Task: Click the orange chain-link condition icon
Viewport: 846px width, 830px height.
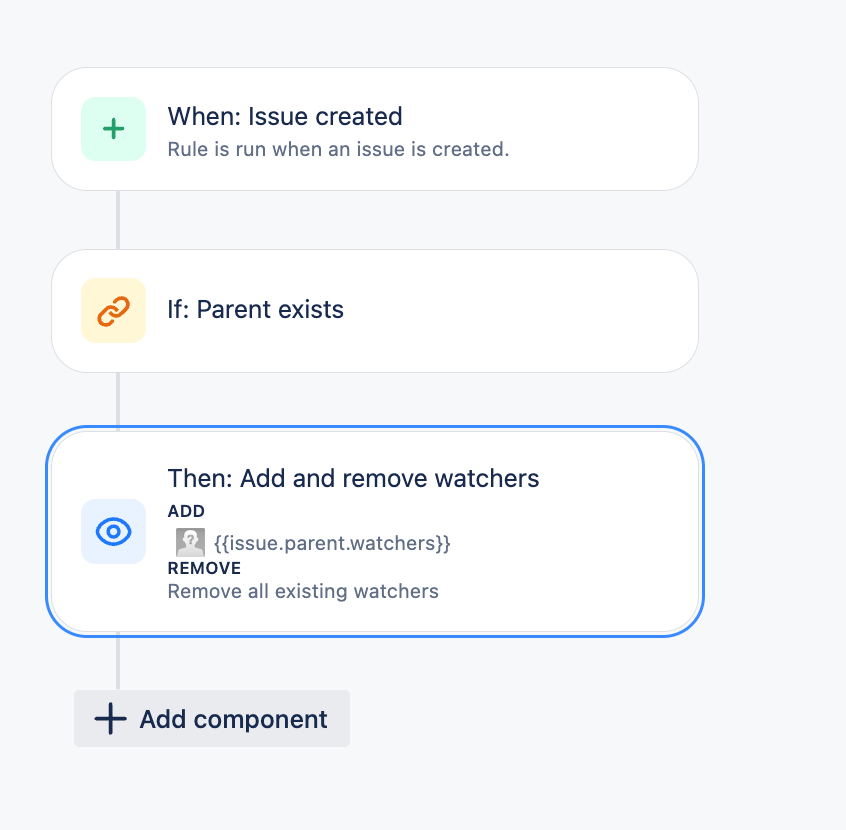Action: 113,310
